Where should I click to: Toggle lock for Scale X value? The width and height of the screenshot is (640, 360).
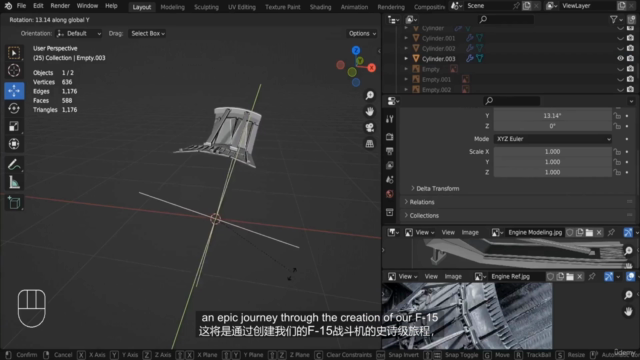coord(617,152)
